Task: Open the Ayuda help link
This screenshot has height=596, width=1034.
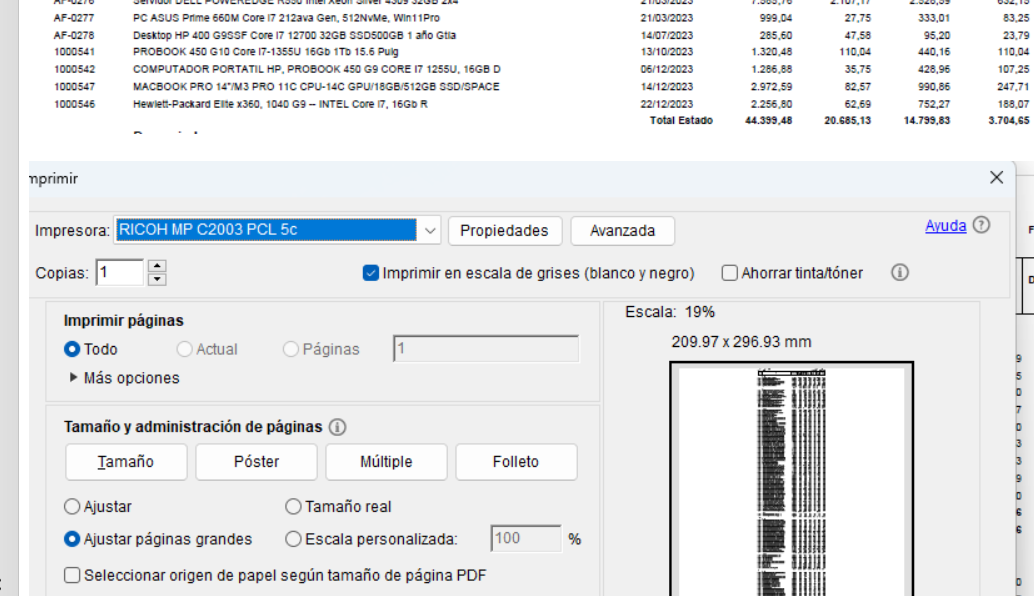Action: pyautogui.click(x=945, y=226)
